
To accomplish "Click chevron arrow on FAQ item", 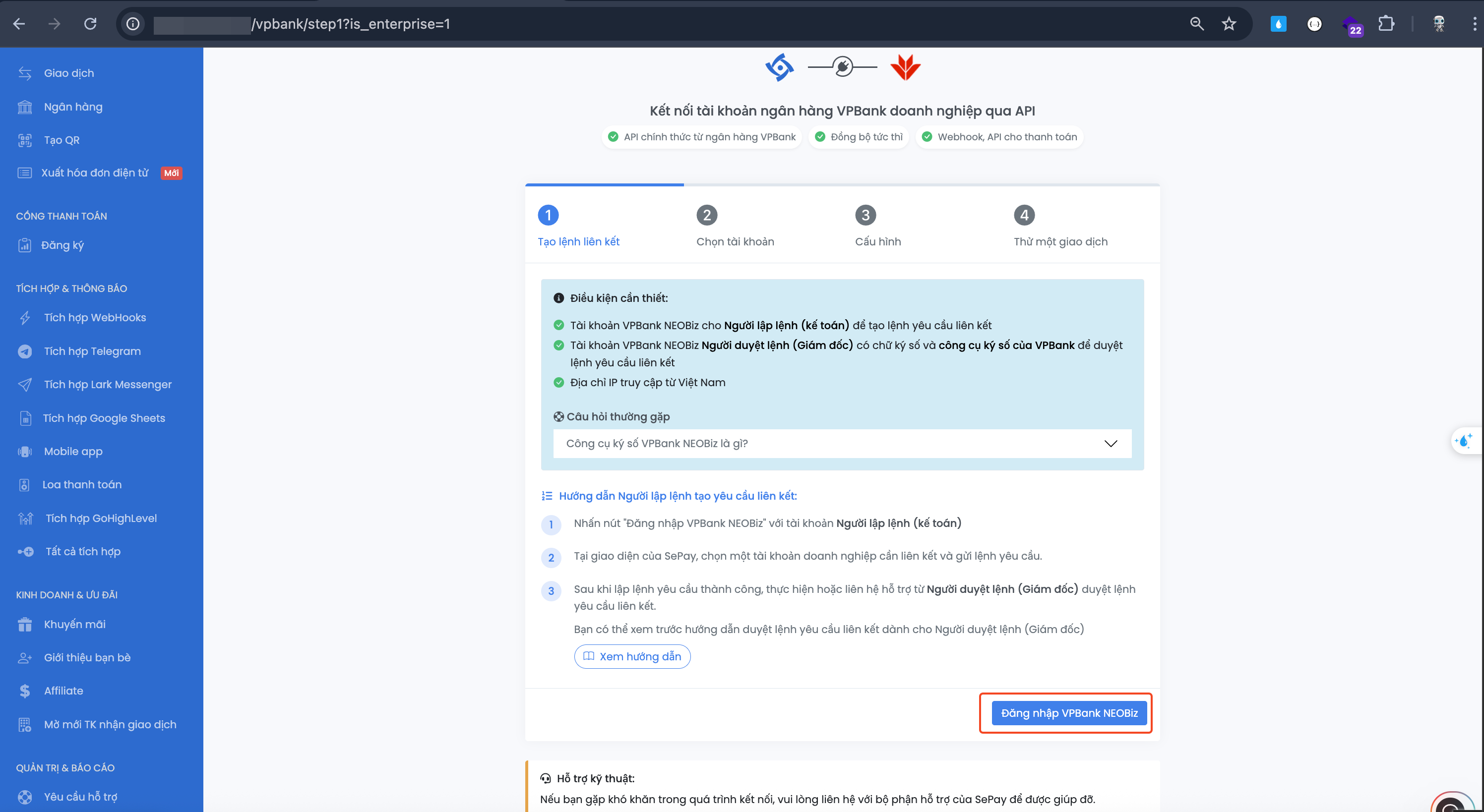I will (x=1110, y=444).
